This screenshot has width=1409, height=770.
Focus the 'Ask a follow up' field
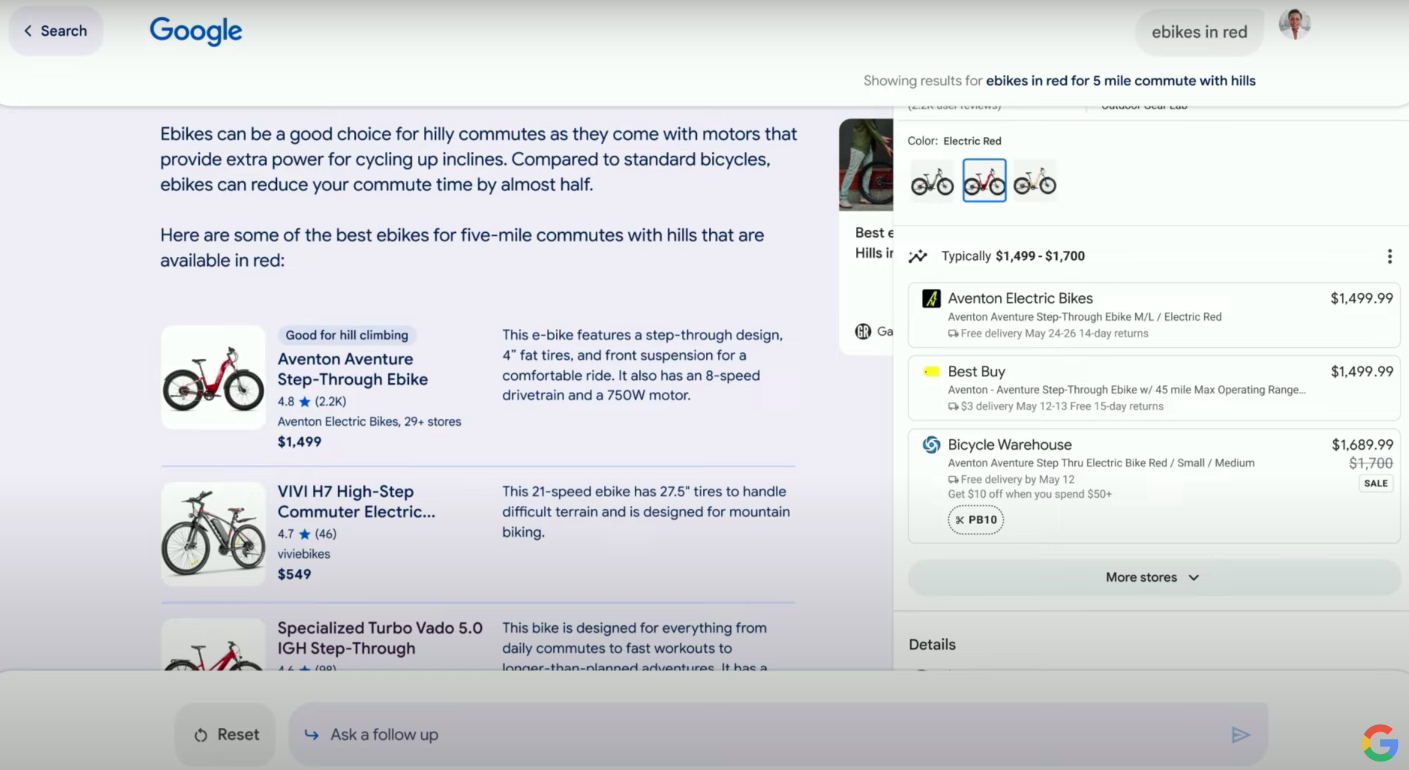pos(778,735)
